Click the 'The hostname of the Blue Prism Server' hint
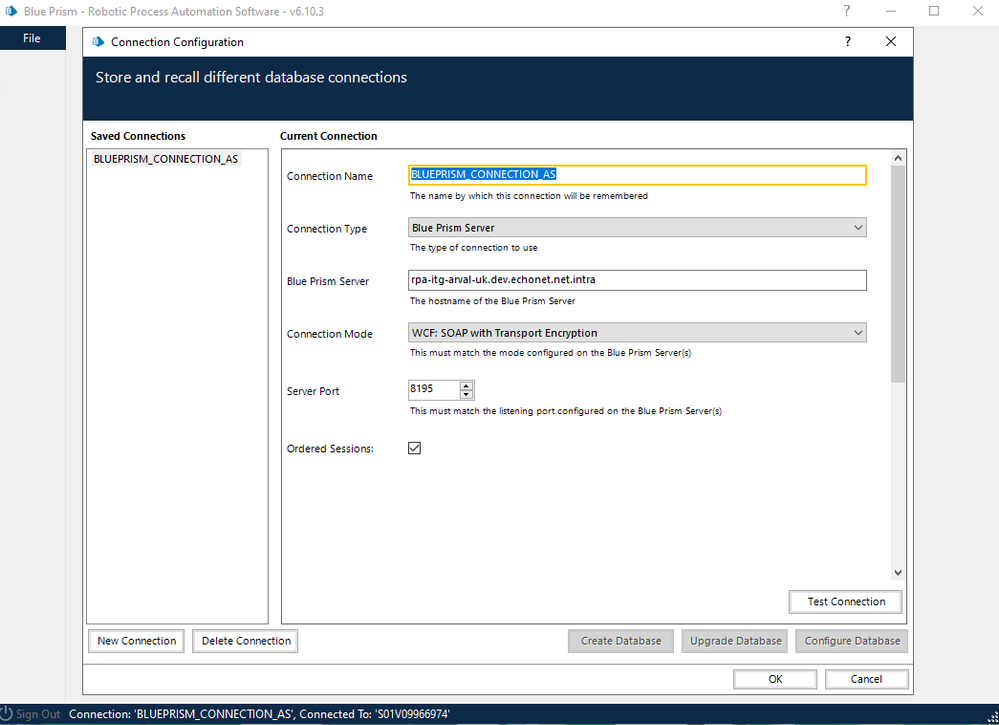The image size is (999, 725). 492,301
